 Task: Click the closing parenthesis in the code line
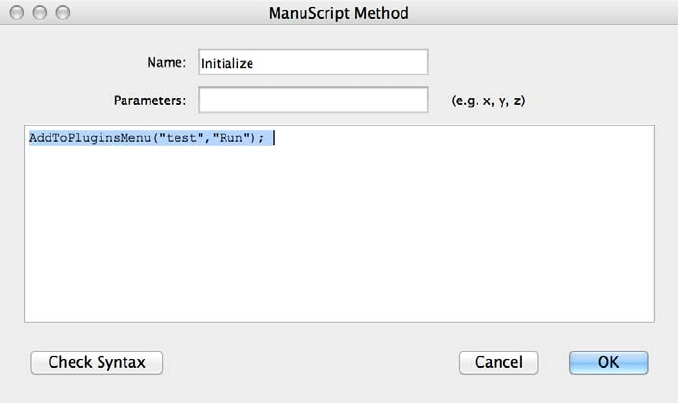coord(249,139)
